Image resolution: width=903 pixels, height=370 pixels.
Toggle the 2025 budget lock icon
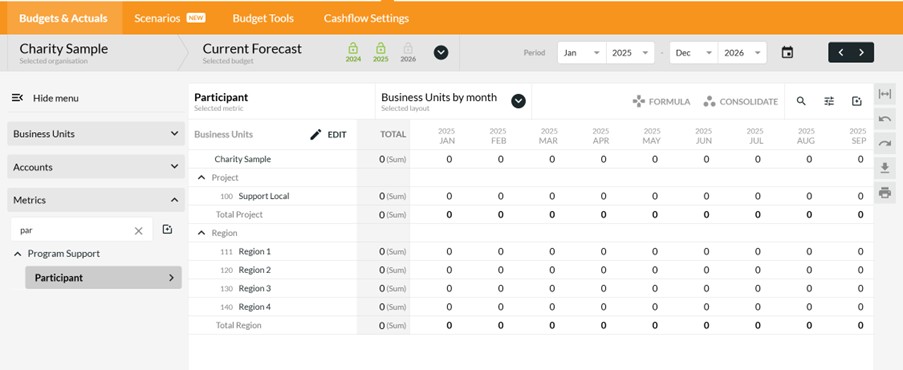[x=381, y=48]
